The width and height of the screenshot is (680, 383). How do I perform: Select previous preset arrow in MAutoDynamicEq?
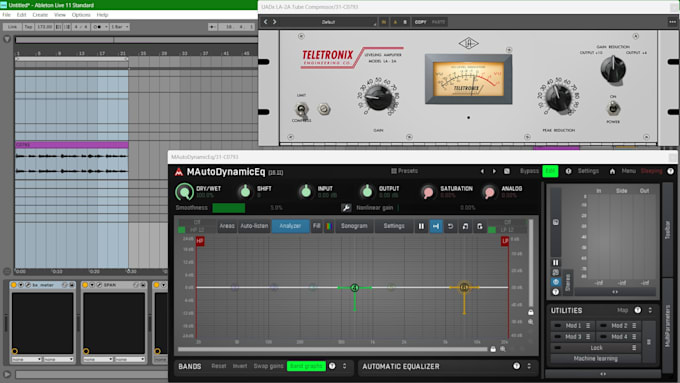coord(482,171)
